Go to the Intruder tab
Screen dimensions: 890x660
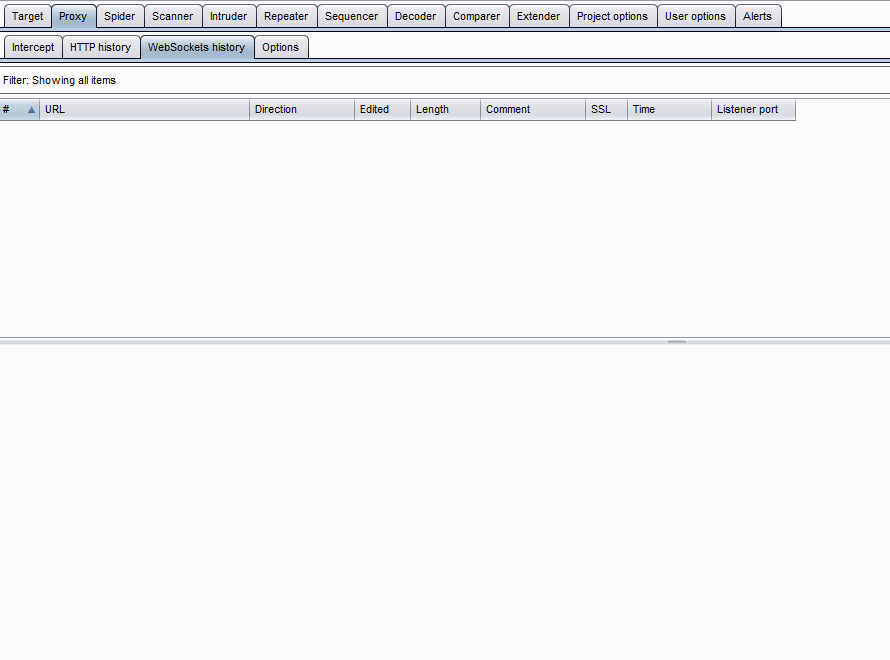pyautogui.click(x=229, y=16)
